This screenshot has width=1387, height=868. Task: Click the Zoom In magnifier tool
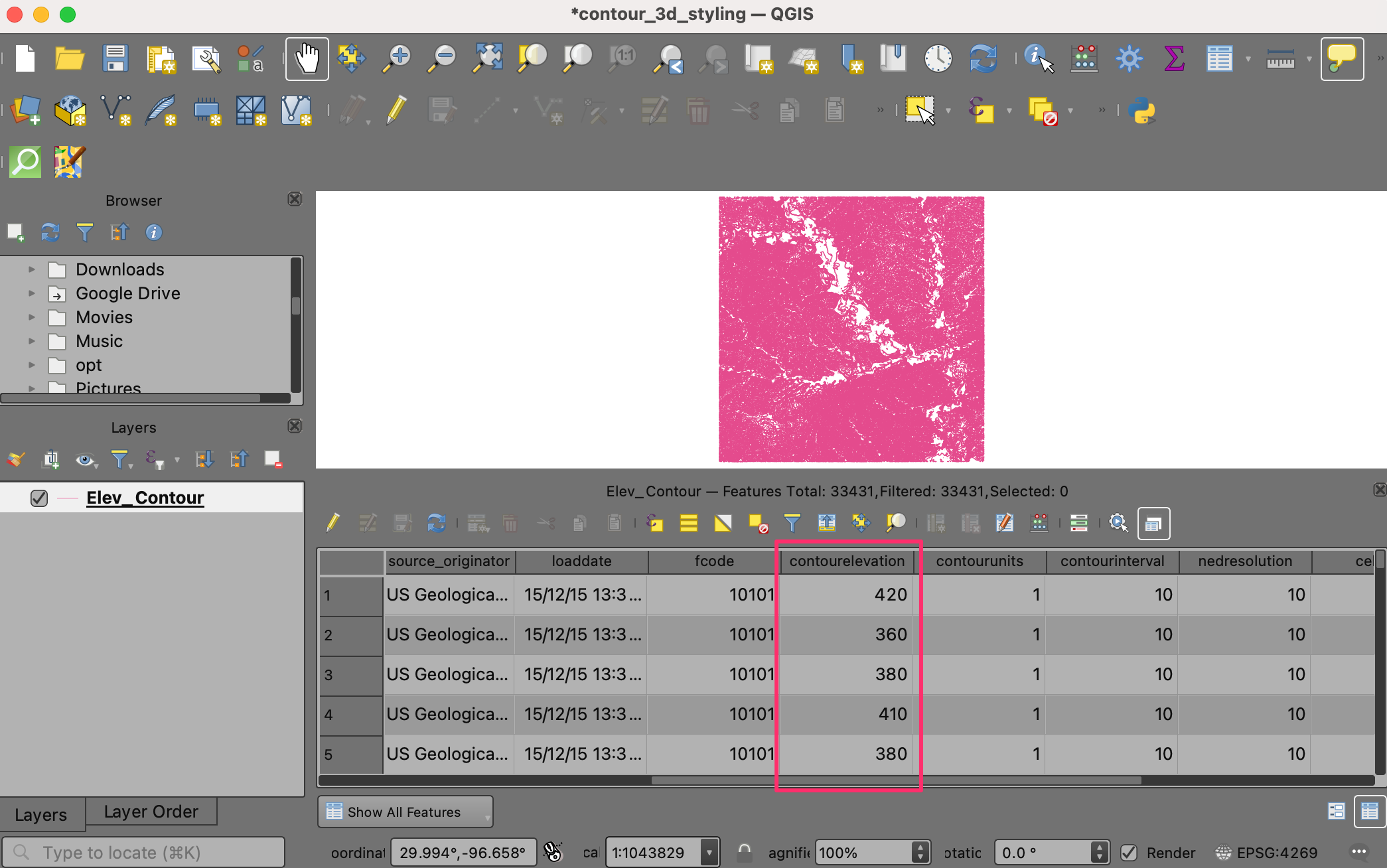click(x=397, y=59)
